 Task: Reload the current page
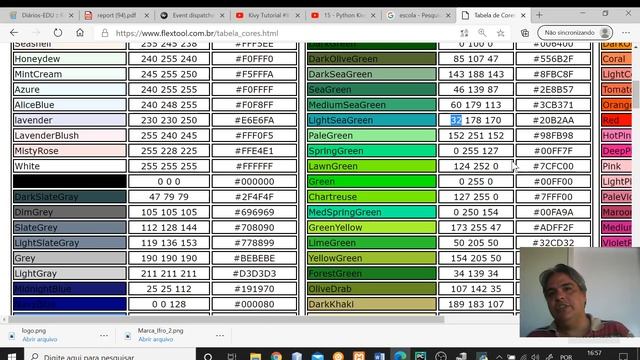tap(58, 33)
